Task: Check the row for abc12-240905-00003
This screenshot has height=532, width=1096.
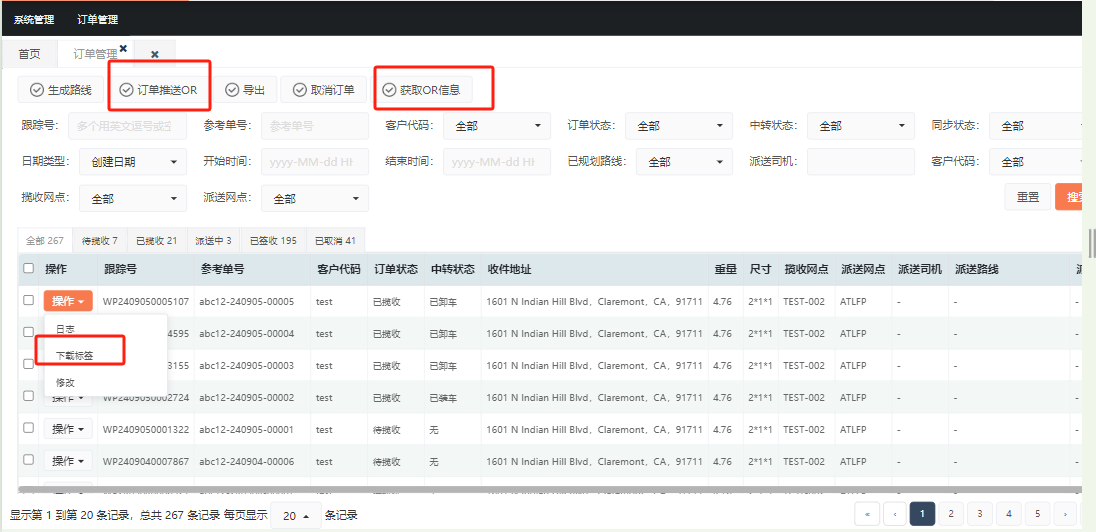Action: click(29, 364)
